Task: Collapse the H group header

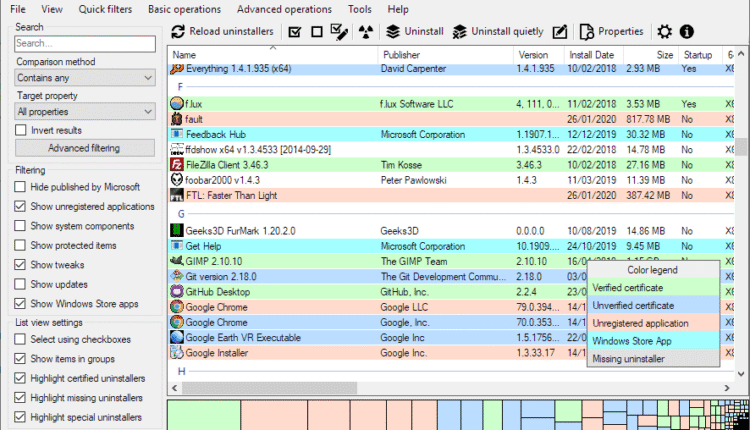Action: [x=181, y=371]
